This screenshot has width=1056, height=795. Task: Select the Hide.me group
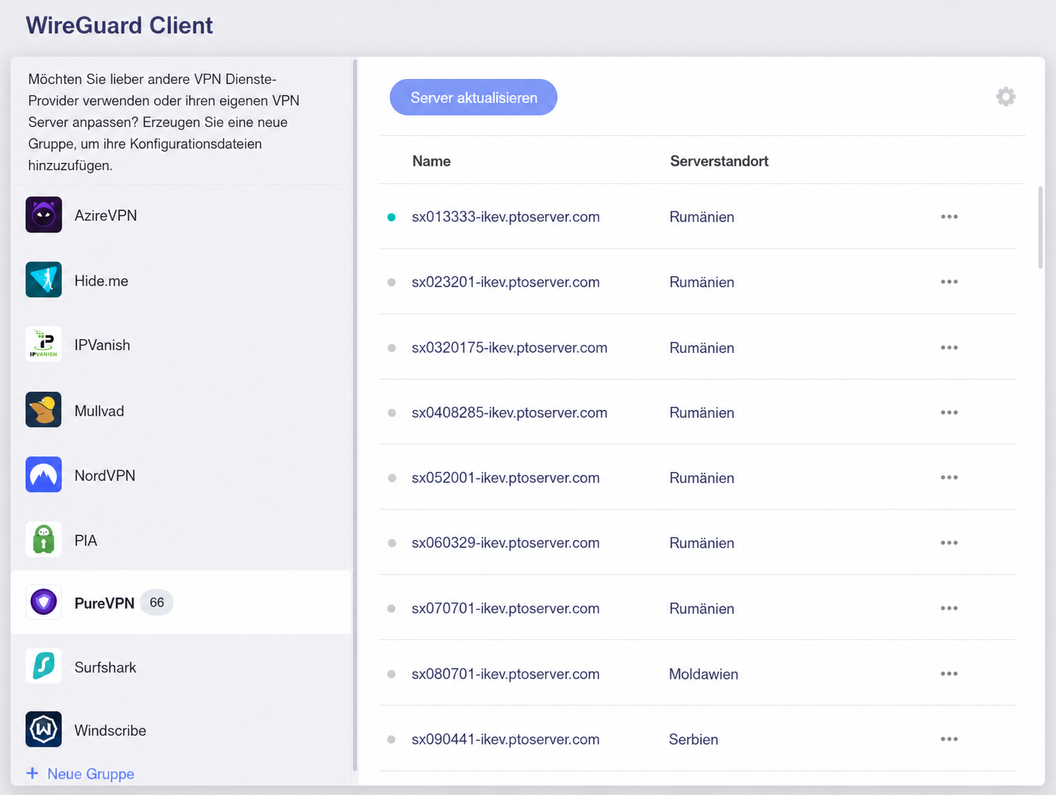pyautogui.click(x=181, y=280)
